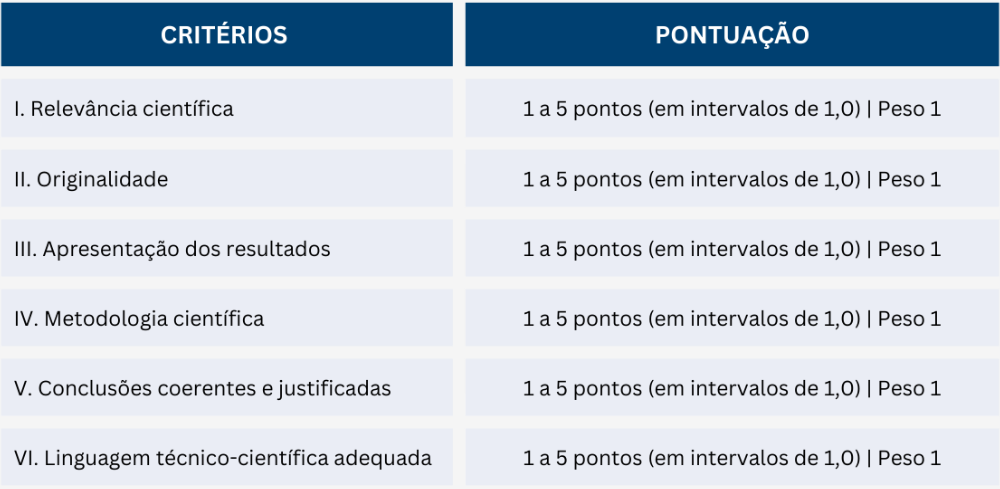This screenshot has height=489, width=1000.
Task: Click score cell for Apresentação dos resultados
Action: point(732,249)
